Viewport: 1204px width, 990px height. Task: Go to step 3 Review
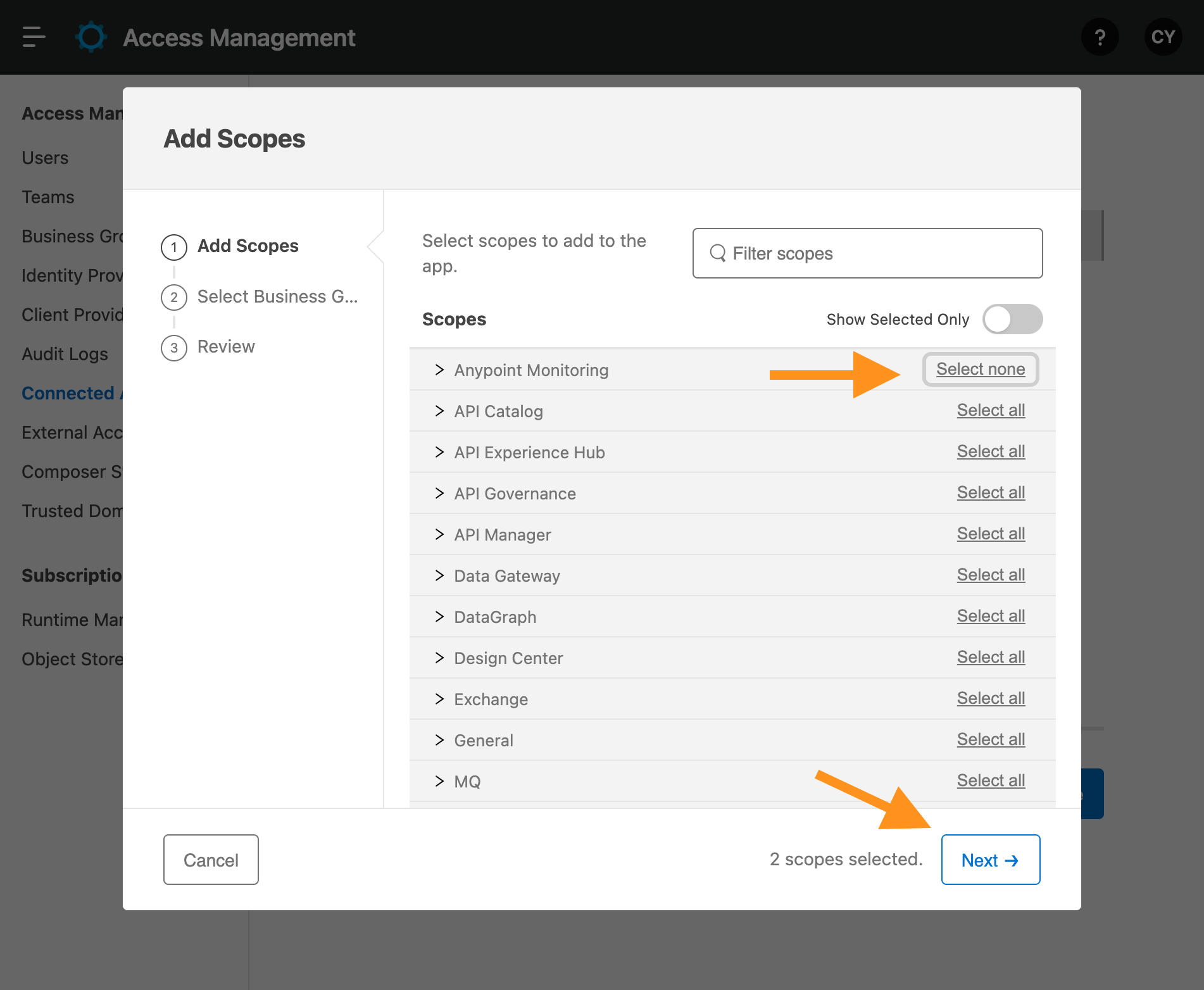click(x=208, y=348)
